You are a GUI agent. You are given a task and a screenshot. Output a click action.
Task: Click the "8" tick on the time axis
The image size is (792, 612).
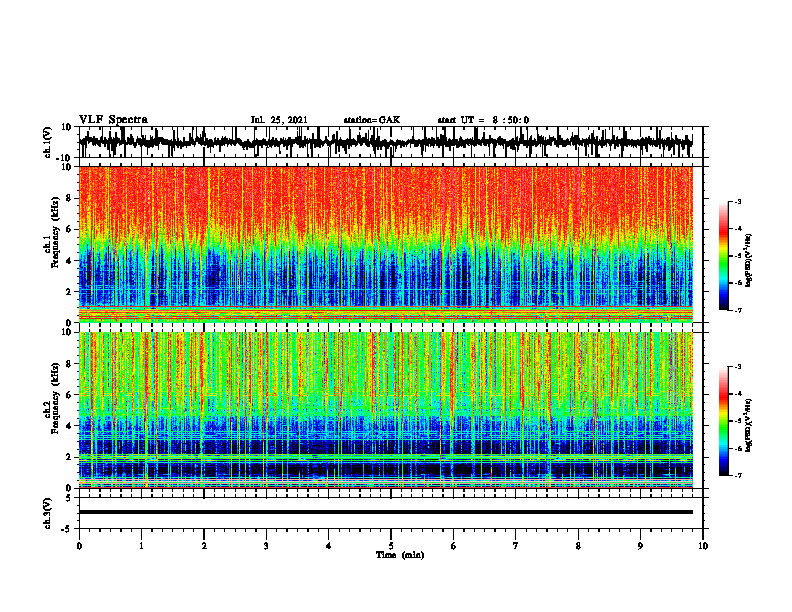[x=578, y=546]
